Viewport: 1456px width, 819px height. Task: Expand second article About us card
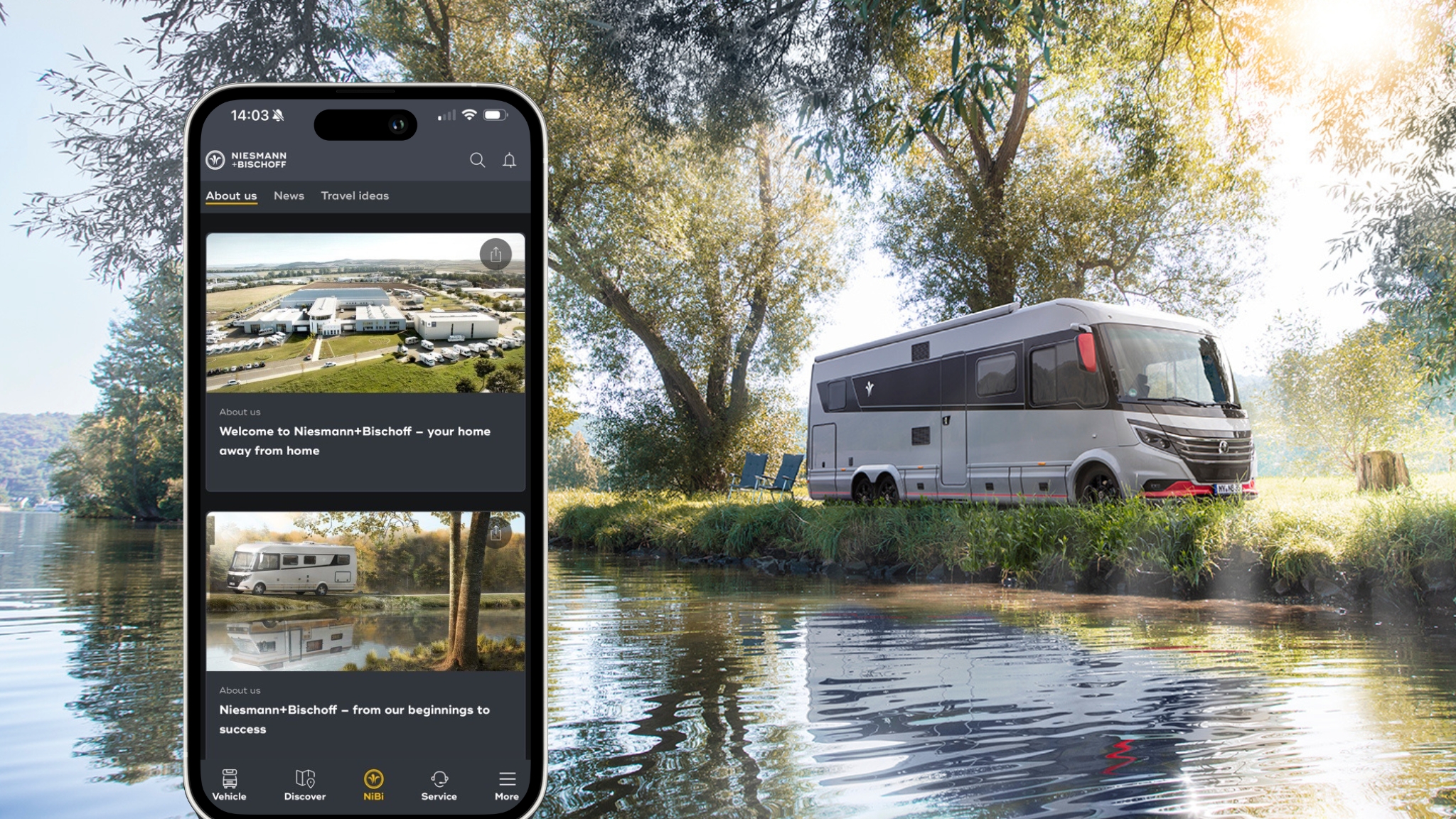tap(365, 631)
